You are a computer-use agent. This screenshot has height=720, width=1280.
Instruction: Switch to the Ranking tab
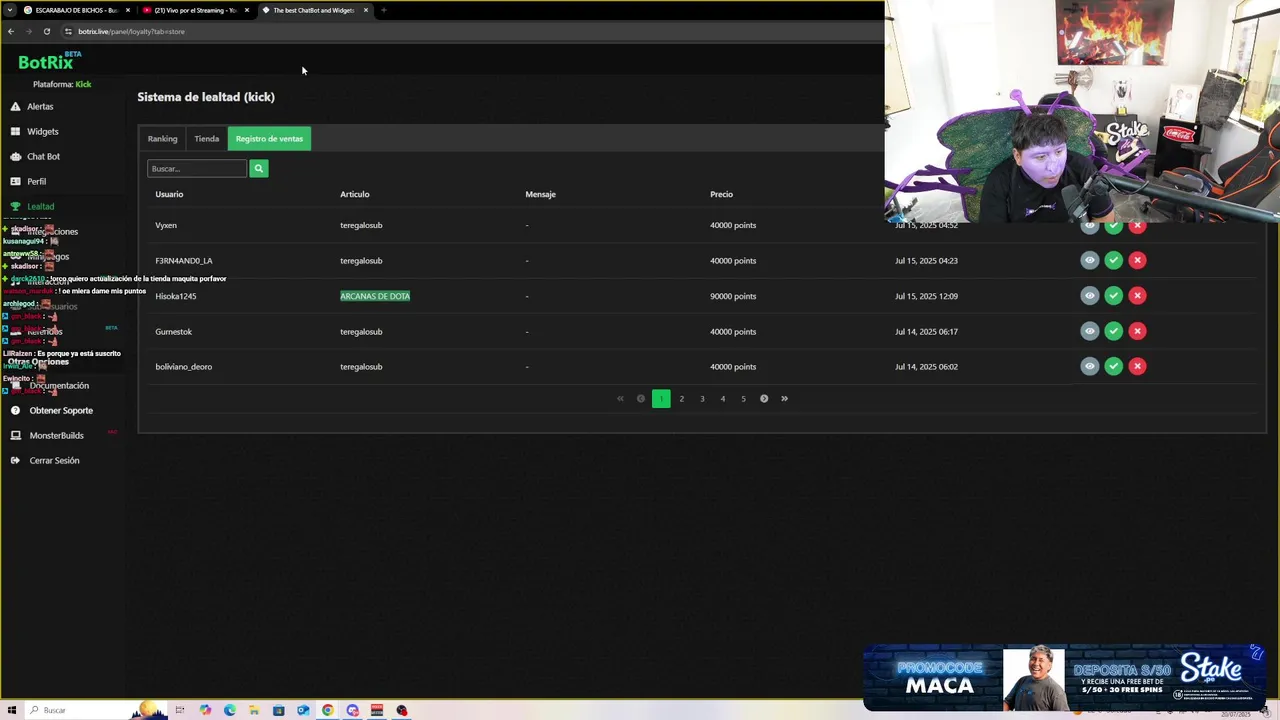coord(162,139)
